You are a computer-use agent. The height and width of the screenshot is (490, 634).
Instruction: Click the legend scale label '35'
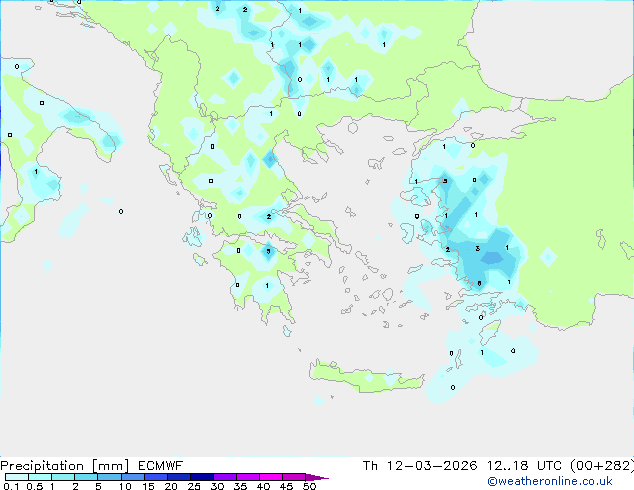(240, 486)
